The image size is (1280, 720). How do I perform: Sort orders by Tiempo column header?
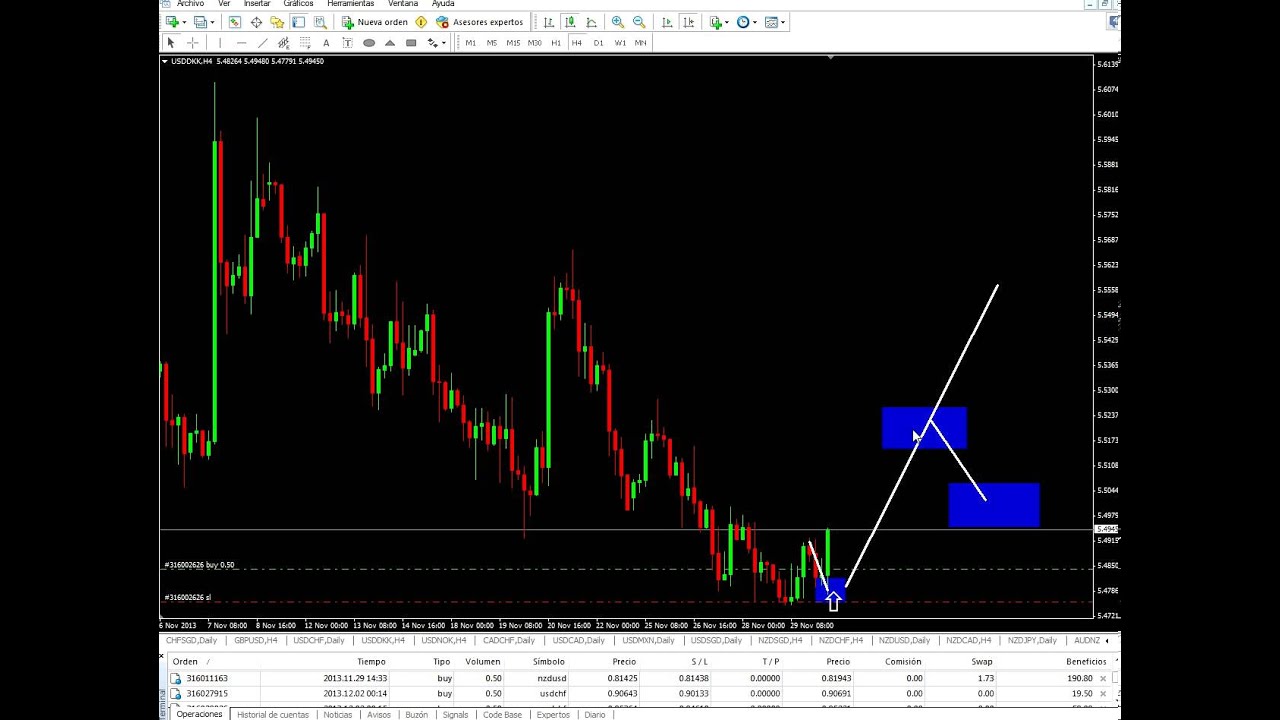coord(371,661)
